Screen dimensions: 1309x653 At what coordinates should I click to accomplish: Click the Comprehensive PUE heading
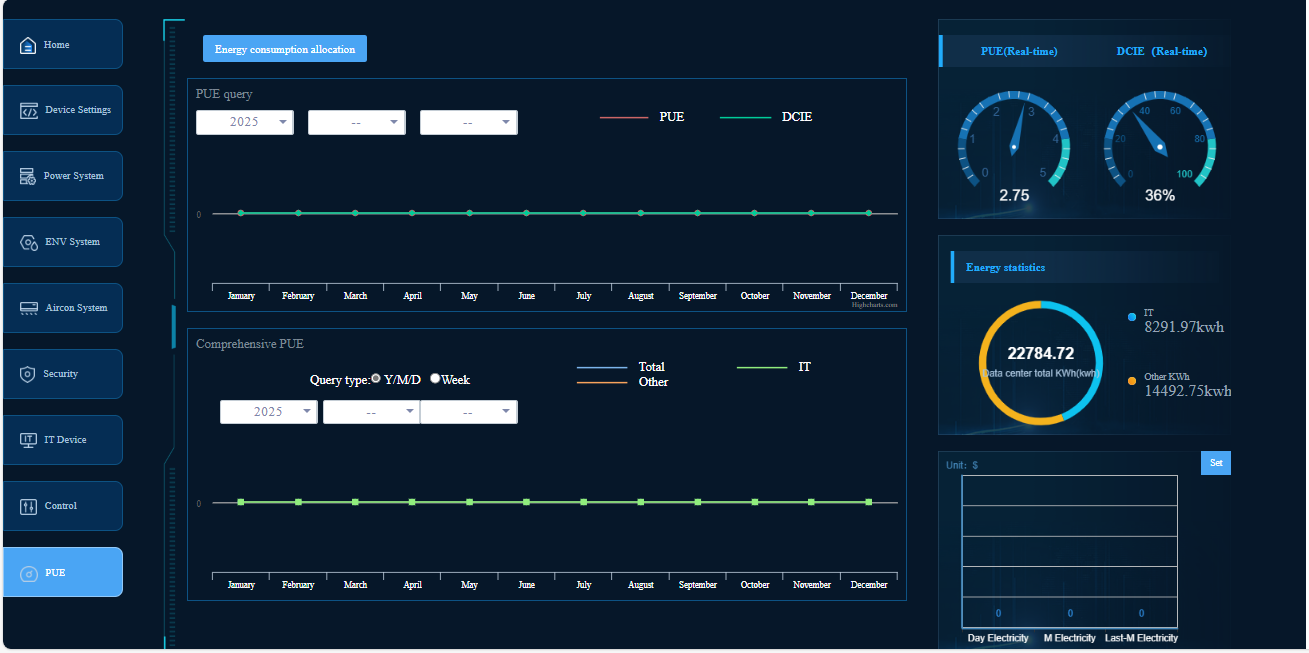pyautogui.click(x=250, y=344)
